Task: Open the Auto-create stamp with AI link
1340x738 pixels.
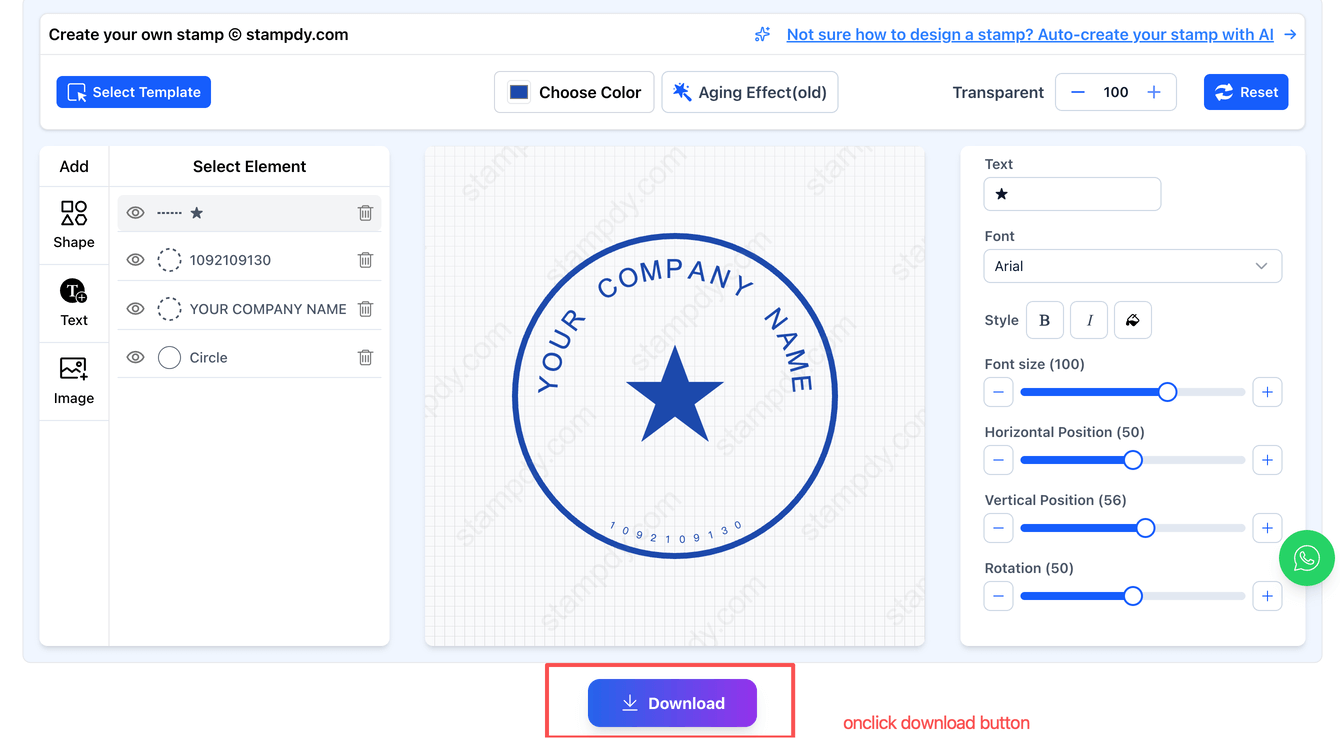Action: pos(1030,34)
